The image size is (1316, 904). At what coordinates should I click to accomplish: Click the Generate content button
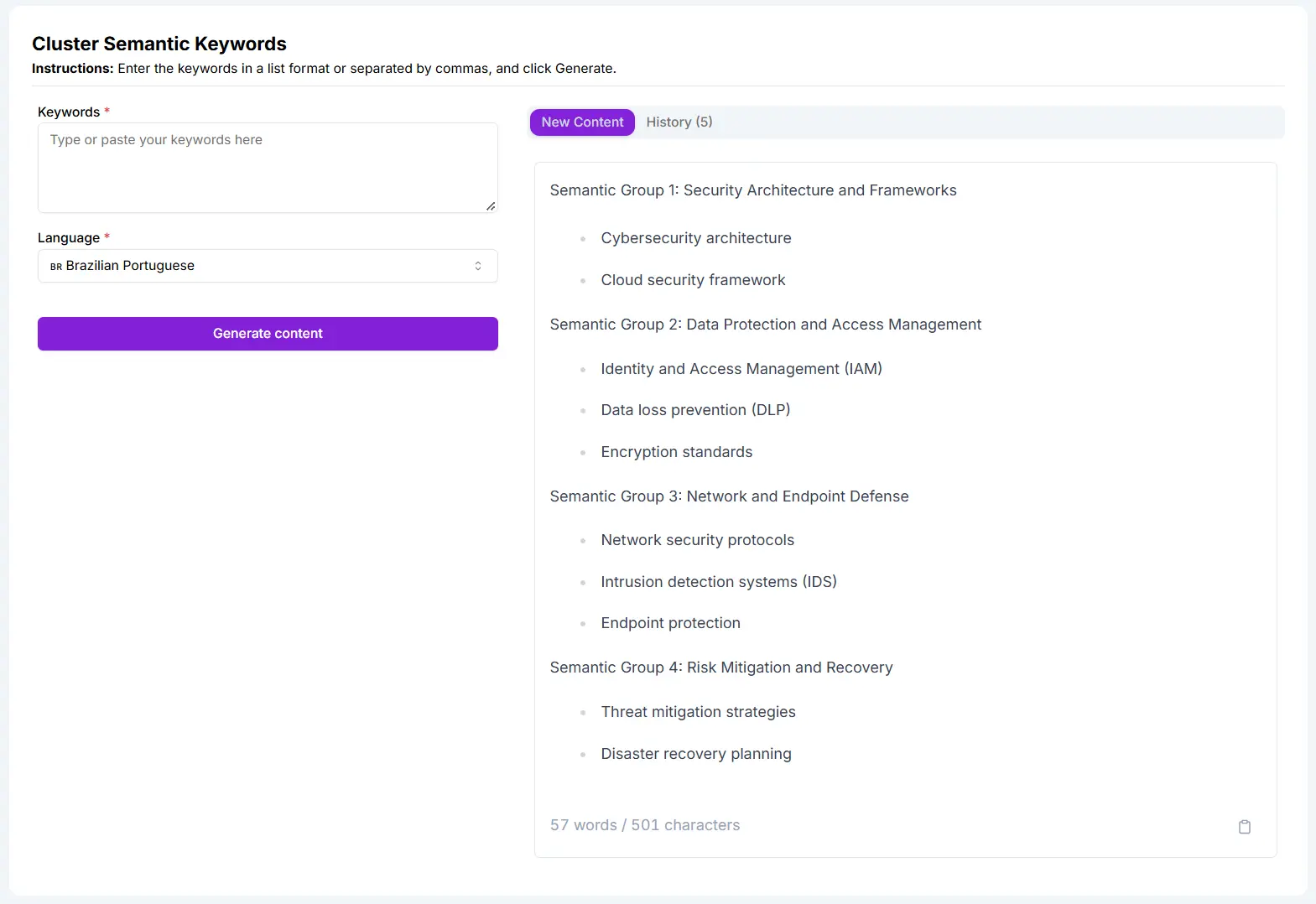coord(268,334)
